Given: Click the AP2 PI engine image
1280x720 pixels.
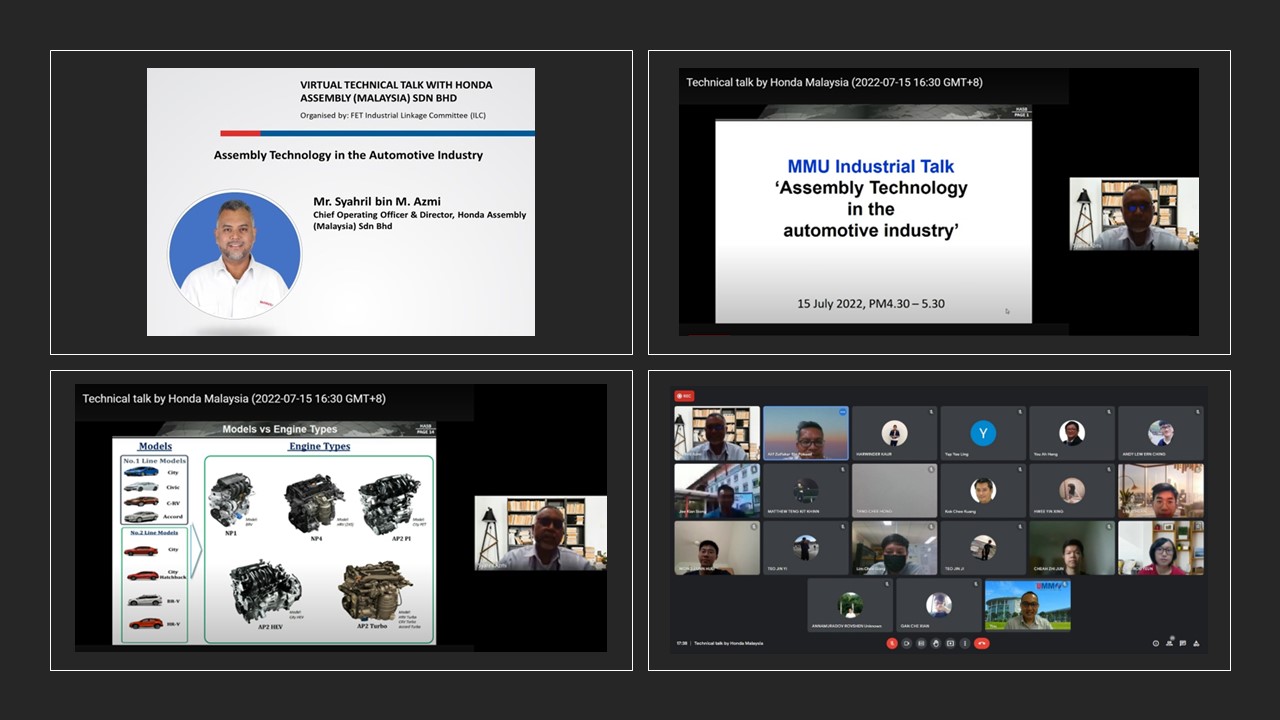Looking at the screenshot, I should click(x=389, y=504).
